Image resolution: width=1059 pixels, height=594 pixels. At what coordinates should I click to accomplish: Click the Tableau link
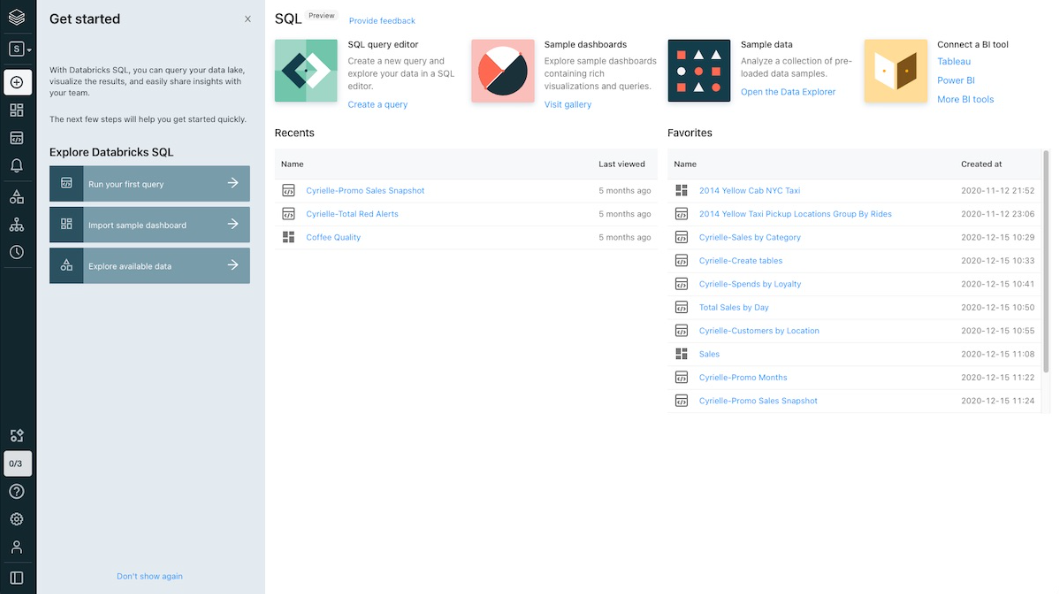click(x=954, y=61)
